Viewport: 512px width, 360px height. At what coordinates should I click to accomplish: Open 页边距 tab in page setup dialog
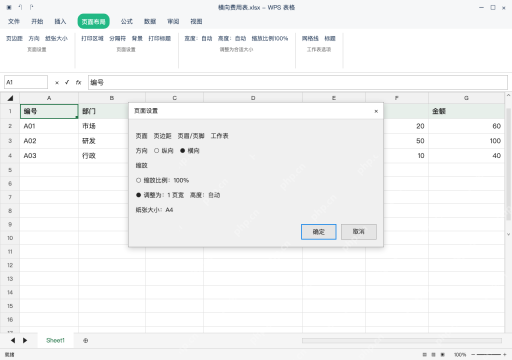(162, 136)
